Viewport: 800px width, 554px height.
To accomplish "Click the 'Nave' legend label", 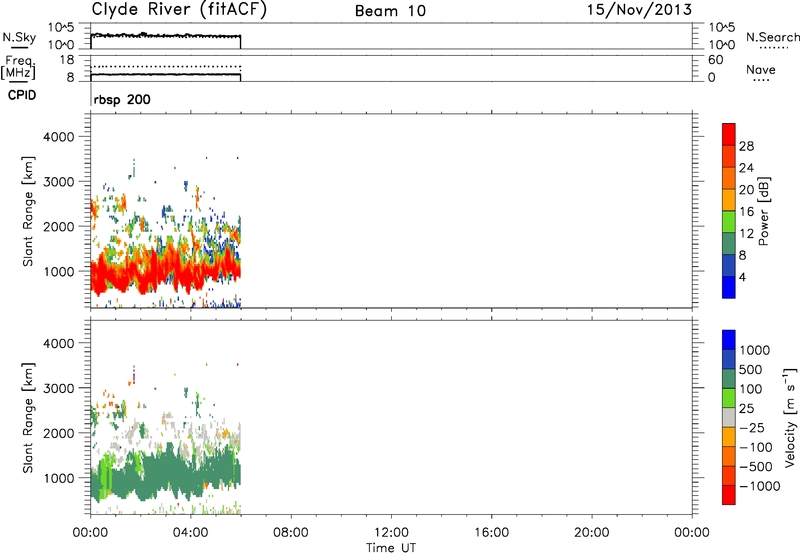I will pyautogui.click(x=761, y=70).
